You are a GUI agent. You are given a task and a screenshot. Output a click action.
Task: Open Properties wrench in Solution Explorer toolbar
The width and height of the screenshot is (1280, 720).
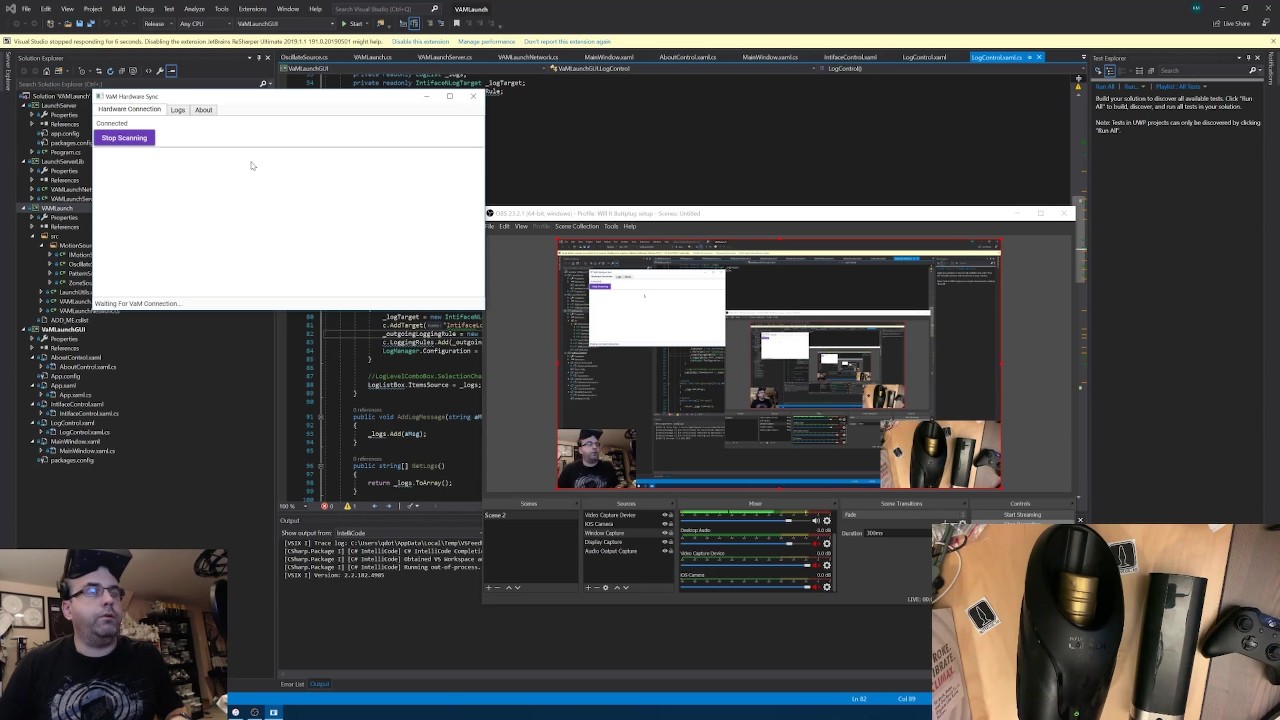coord(159,71)
